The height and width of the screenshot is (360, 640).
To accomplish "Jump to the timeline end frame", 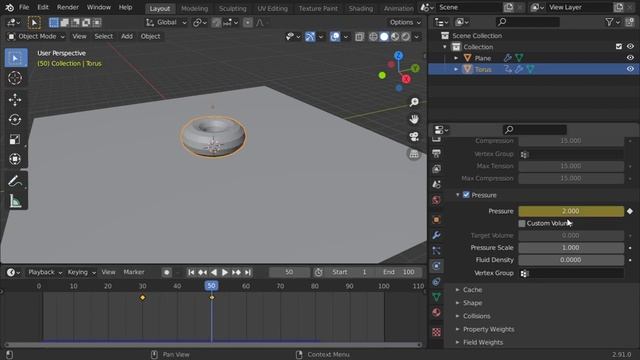I will (247, 272).
